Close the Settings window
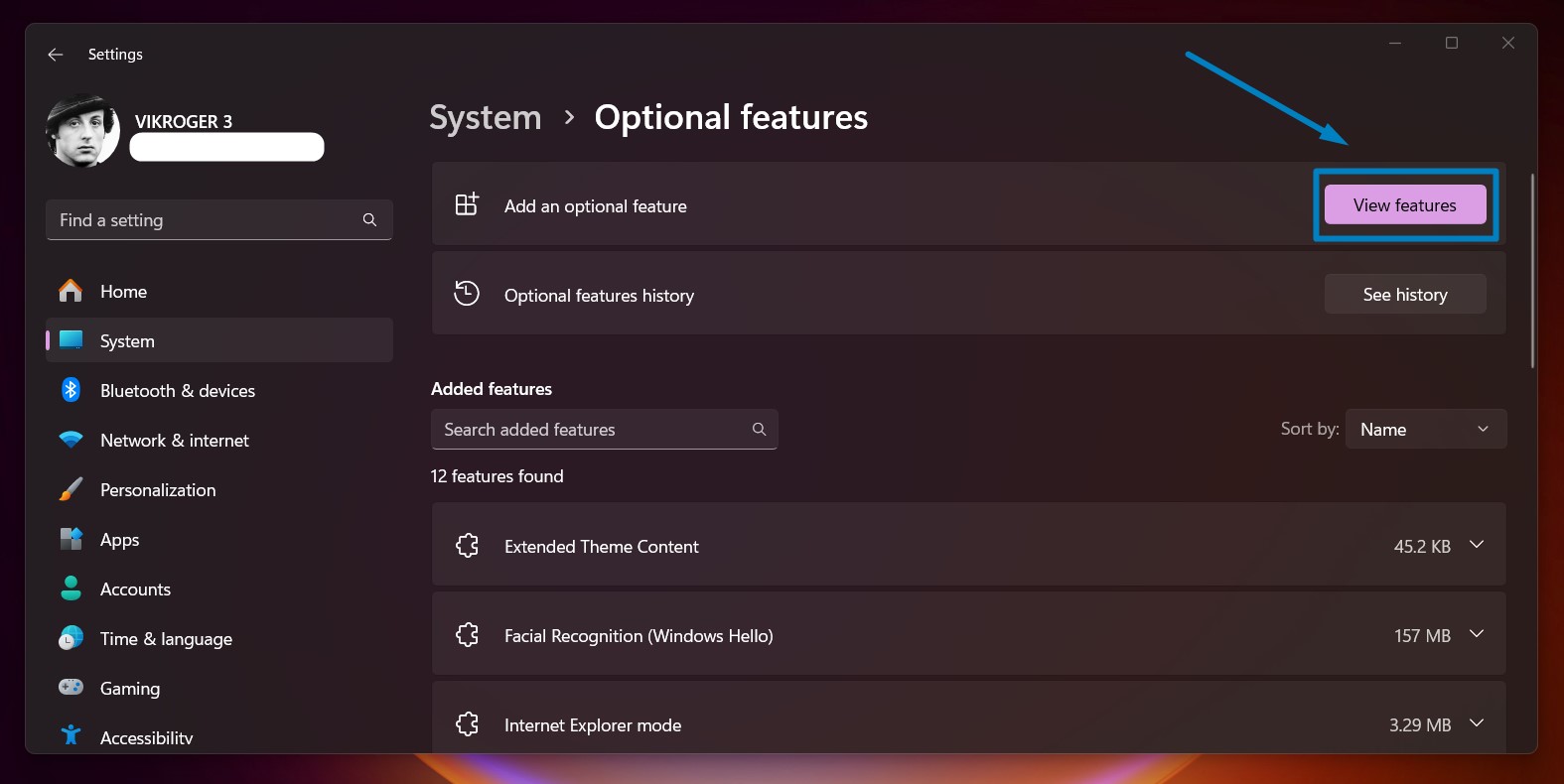The width and height of the screenshot is (1564, 784). click(x=1508, y=43)
